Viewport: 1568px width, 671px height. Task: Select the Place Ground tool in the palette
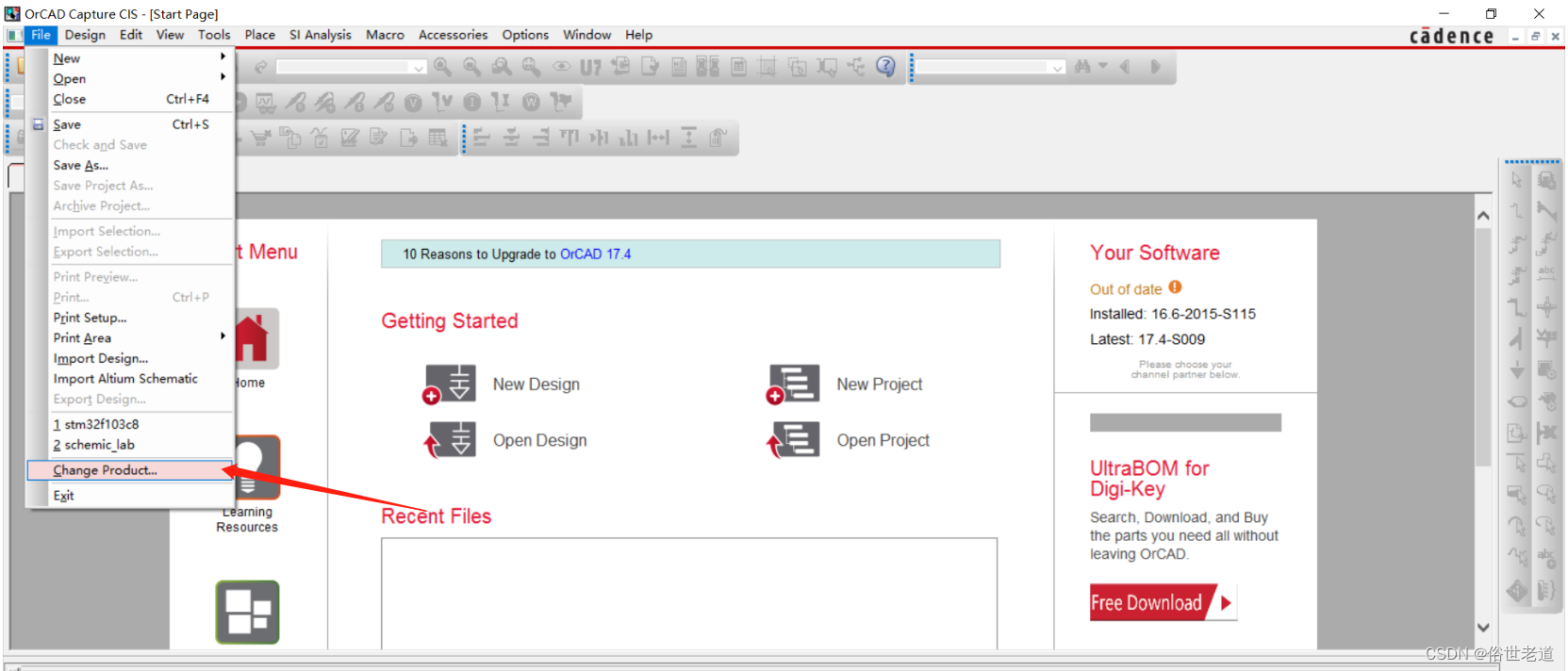pos(1517,369)
